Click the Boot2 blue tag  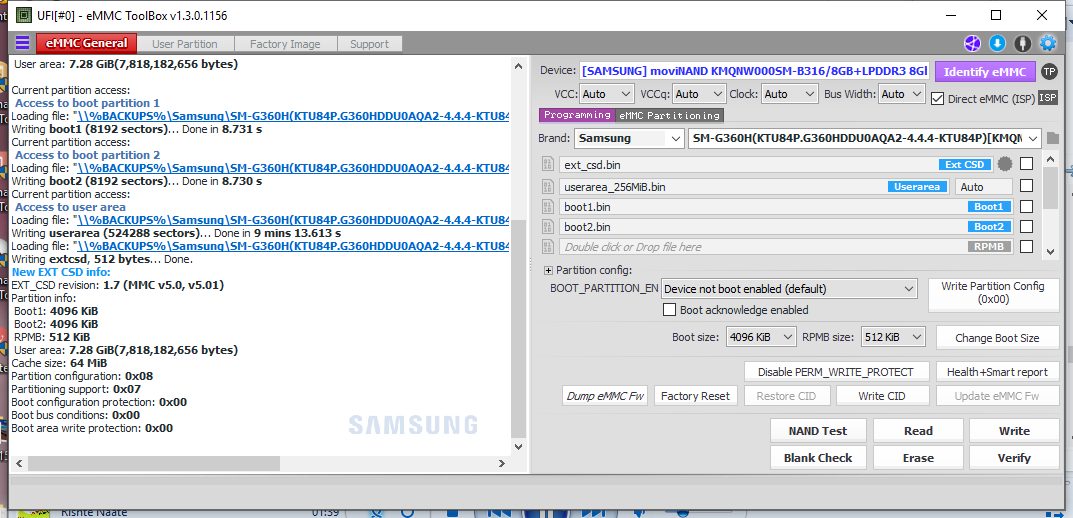coord(990,226)
